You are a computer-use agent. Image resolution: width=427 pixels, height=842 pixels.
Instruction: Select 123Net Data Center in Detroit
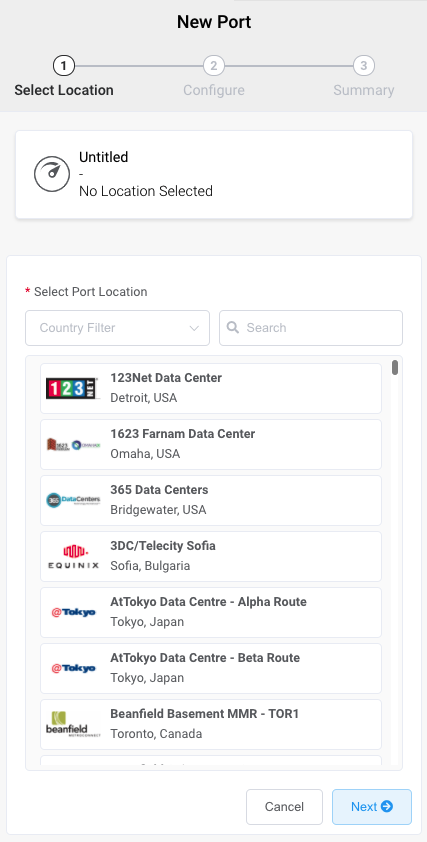coord(211,388)
